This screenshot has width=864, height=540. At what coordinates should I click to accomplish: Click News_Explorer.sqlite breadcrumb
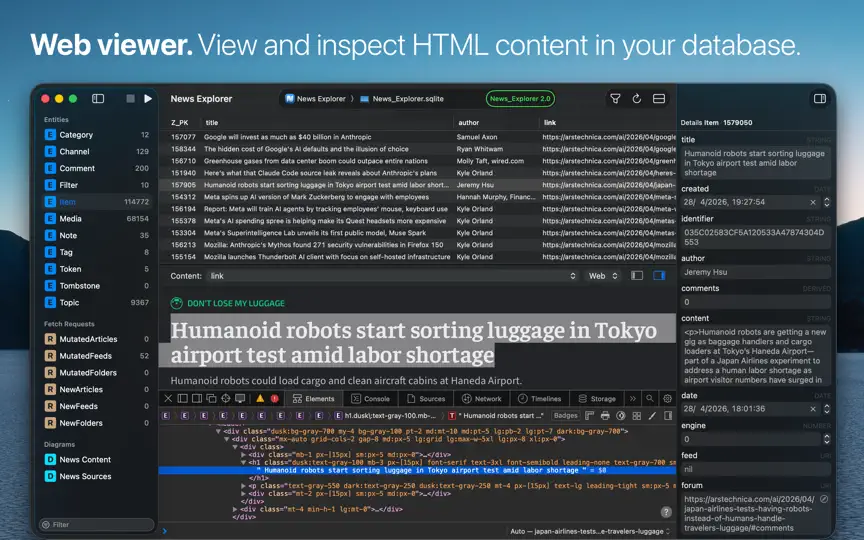[402, 99]
